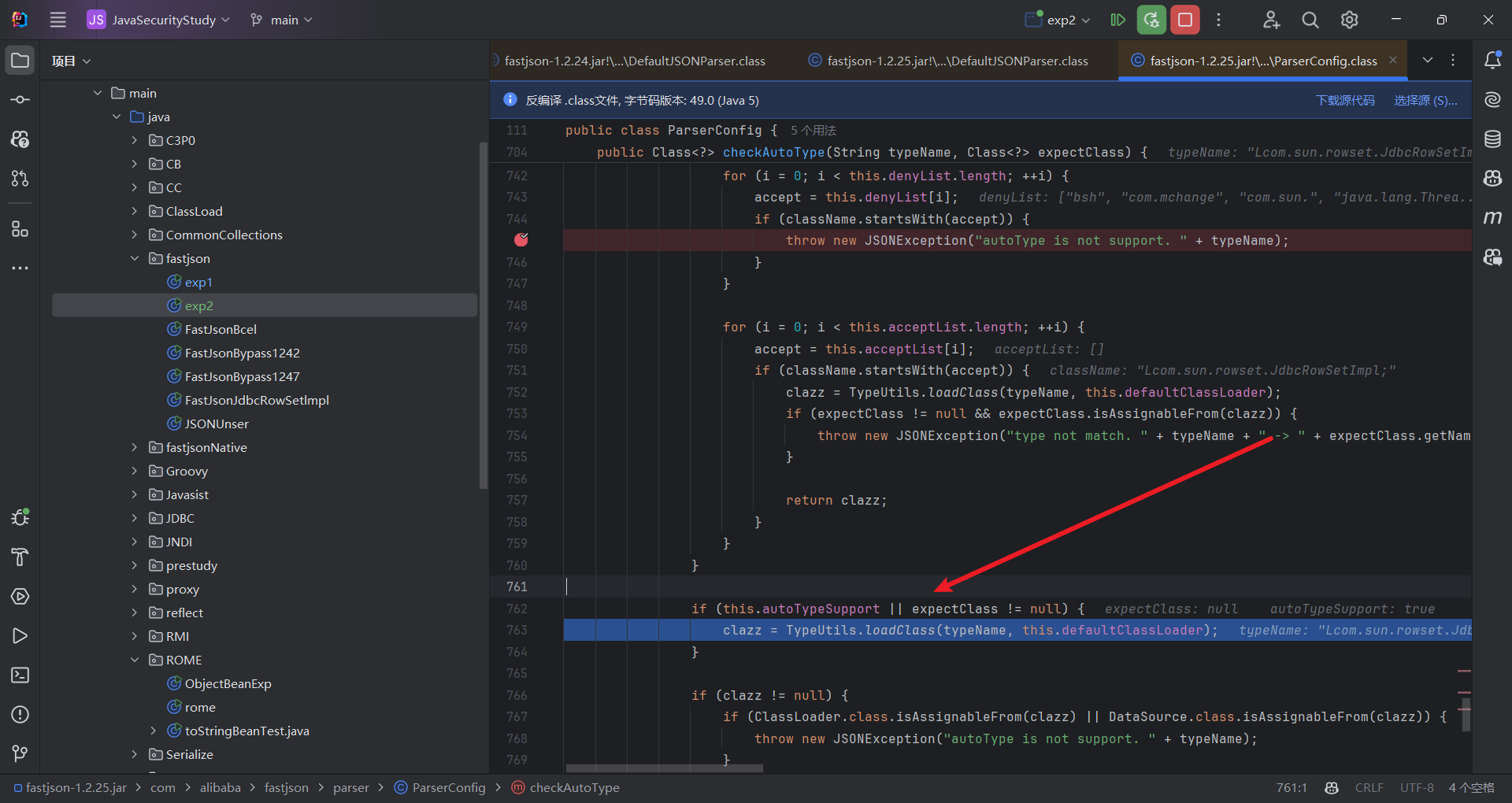
Task: Open the Maven tool window
Action: pyautogui.click(x=1492, y=218)
